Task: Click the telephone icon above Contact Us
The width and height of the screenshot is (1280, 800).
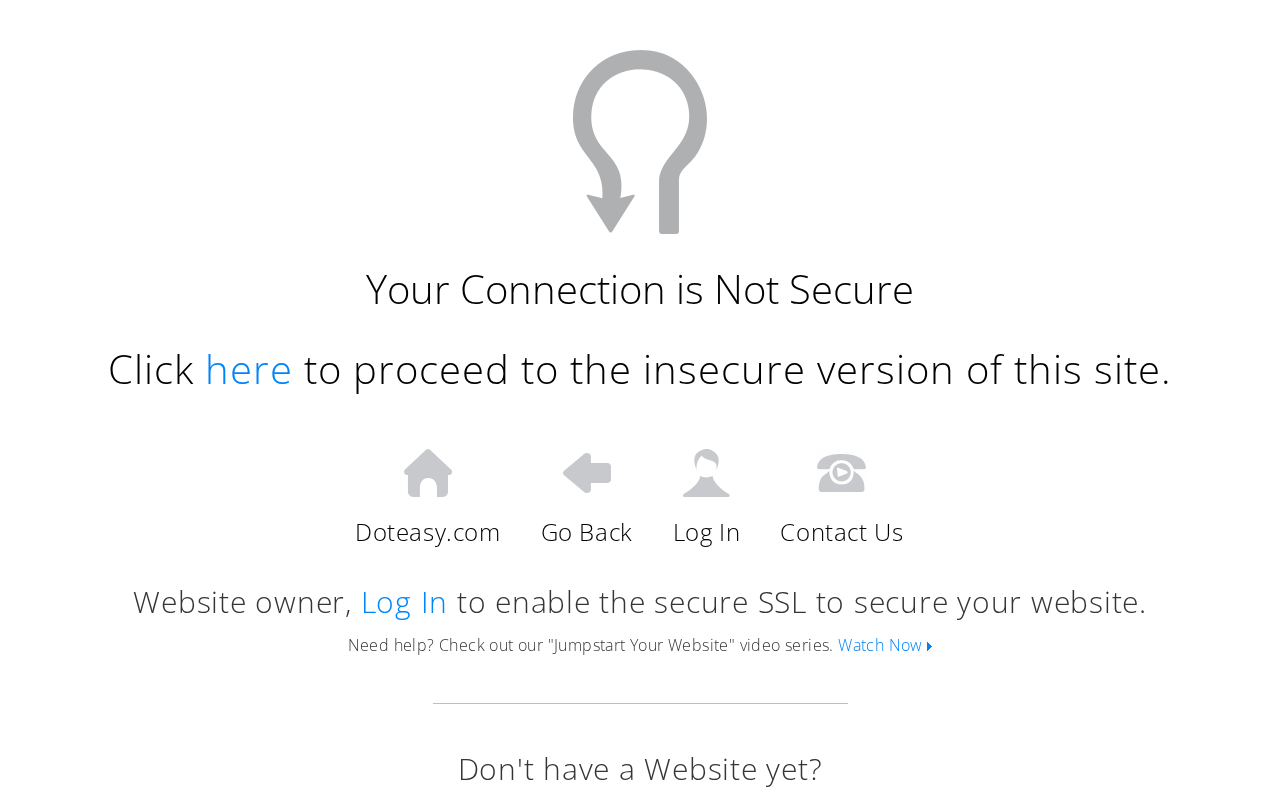Action: (x=841, y=473)
